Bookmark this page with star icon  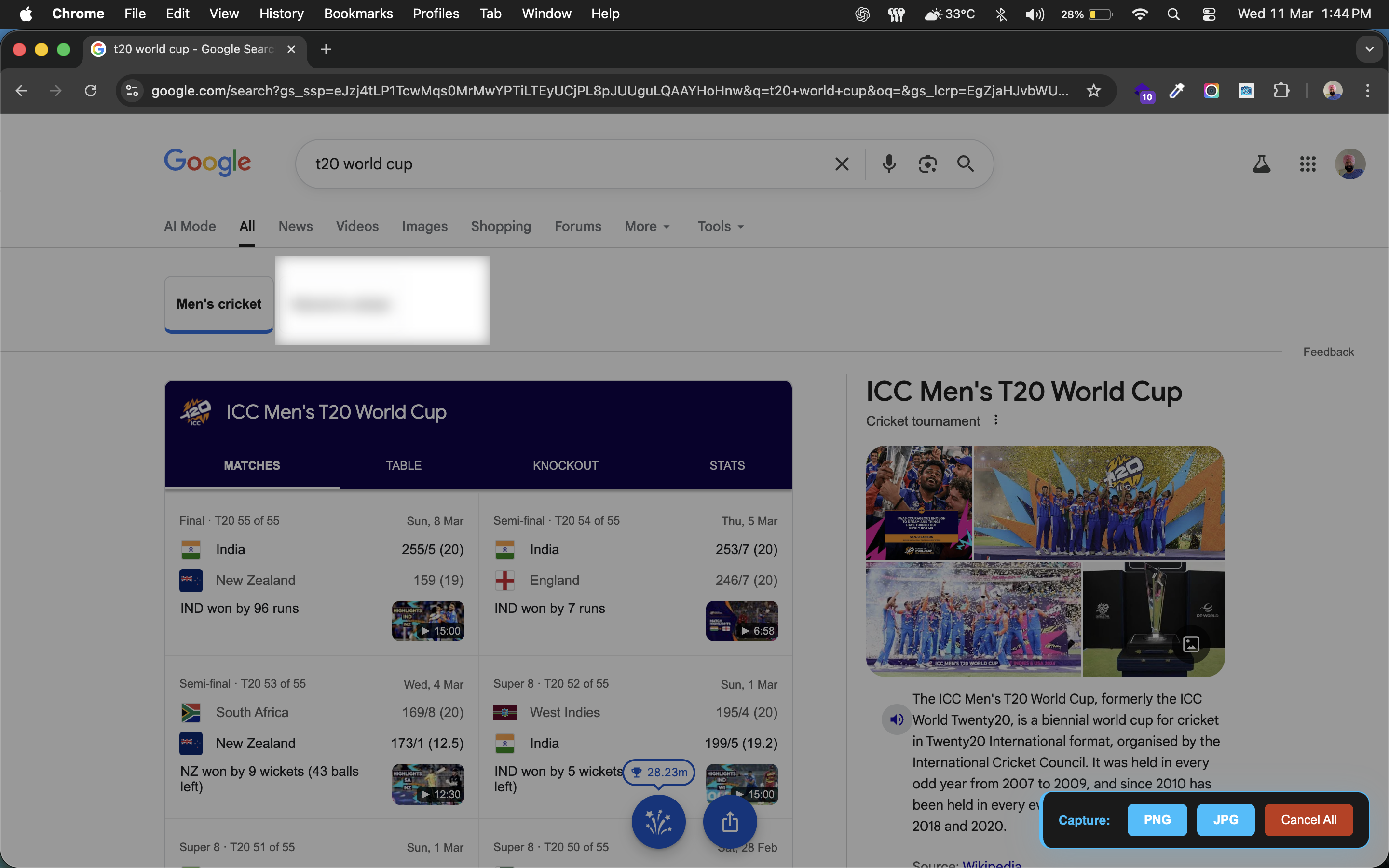[1093, 91]
